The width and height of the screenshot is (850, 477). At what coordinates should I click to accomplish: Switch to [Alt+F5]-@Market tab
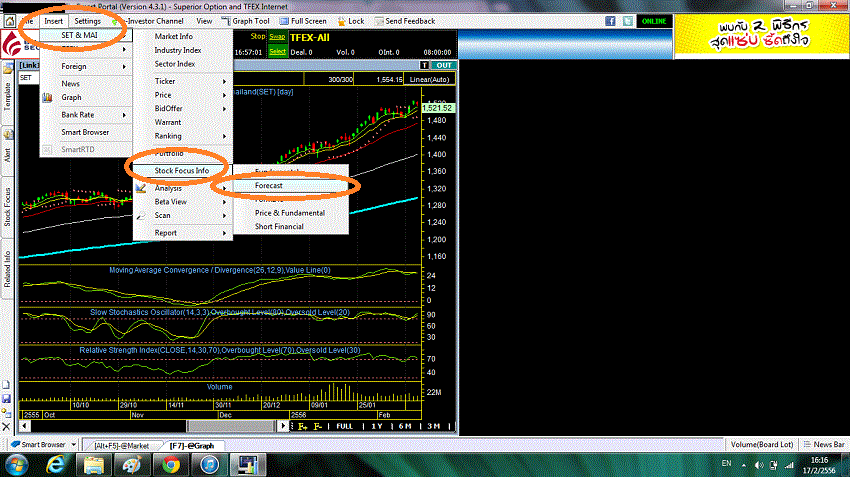tap(121, 446)
